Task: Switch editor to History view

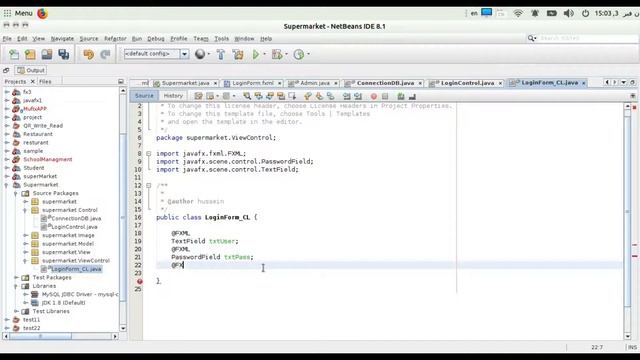Action: point(173,96)
